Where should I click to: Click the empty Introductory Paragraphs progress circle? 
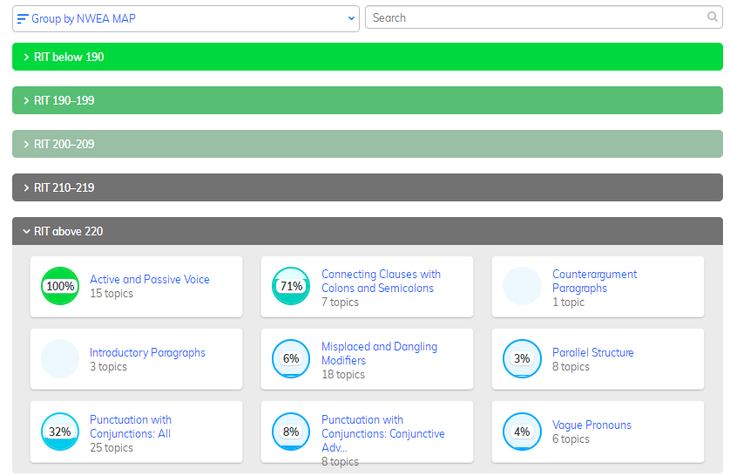click(x=60, y=359)
